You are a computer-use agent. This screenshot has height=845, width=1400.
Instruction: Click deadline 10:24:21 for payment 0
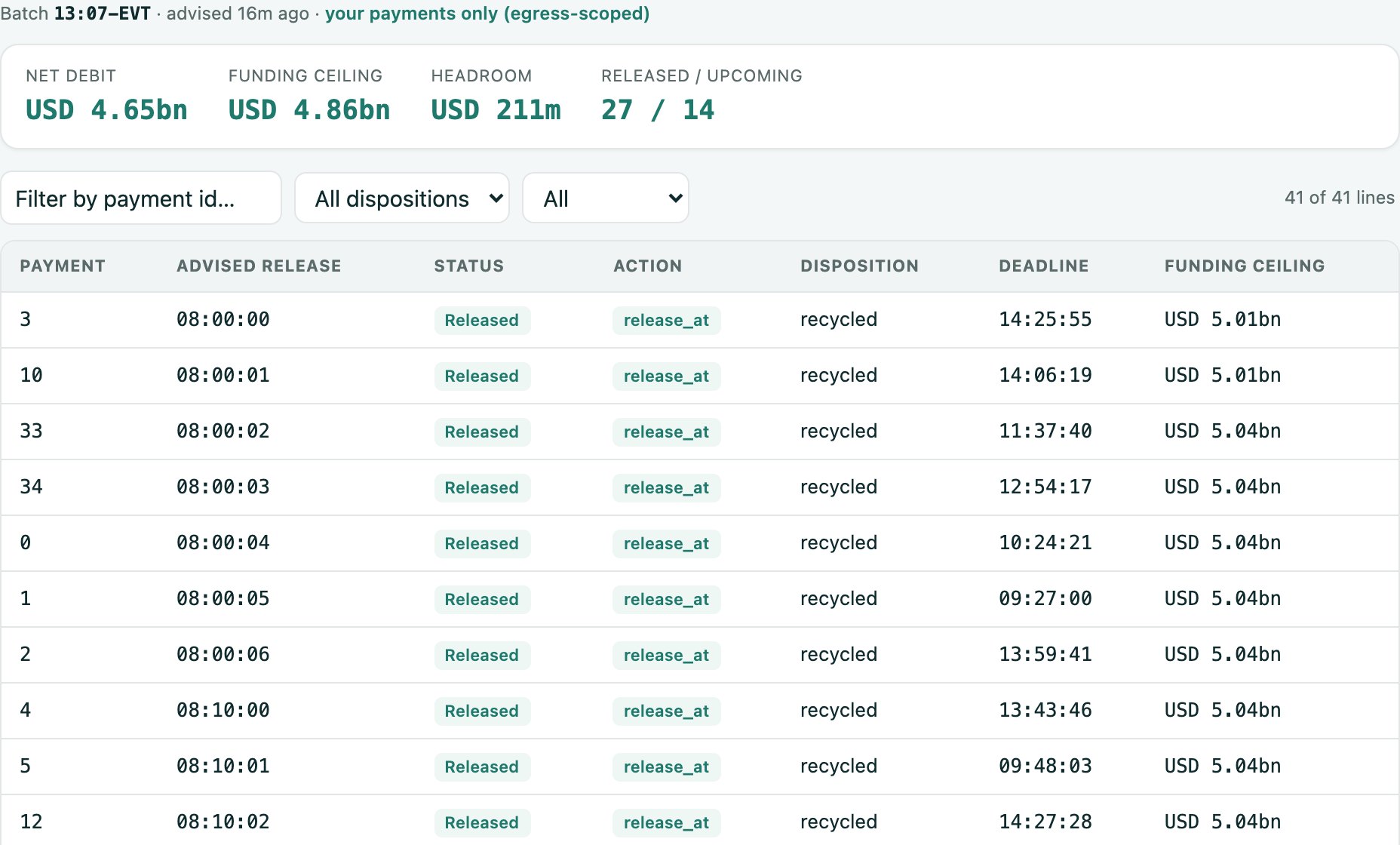tap(1045, 542)
